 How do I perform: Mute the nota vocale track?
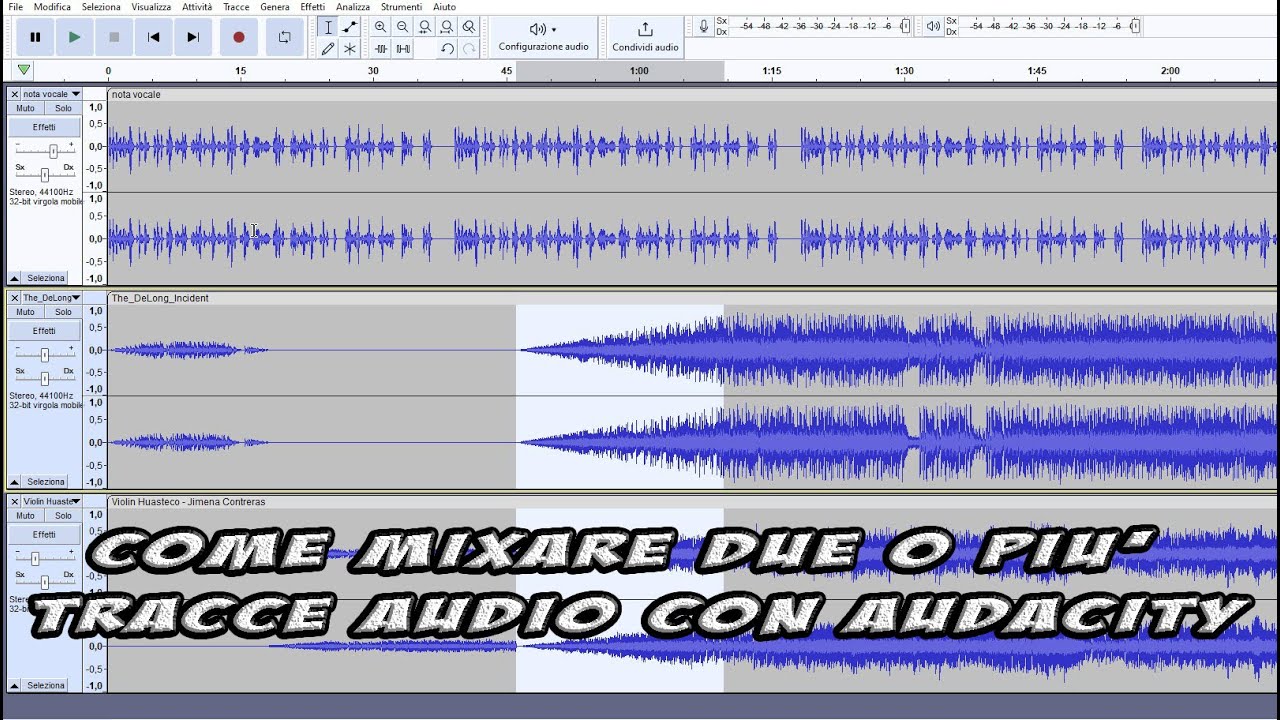click(25, 108)
